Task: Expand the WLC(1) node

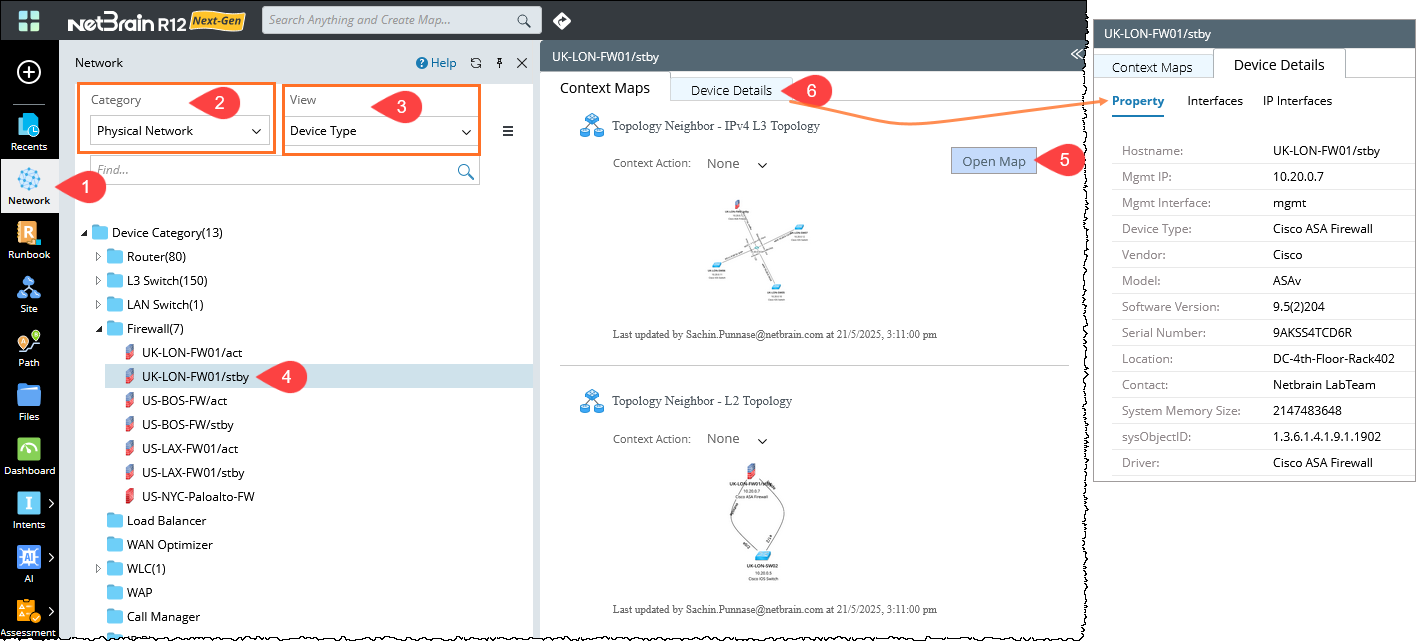Action: click(98, 569)
